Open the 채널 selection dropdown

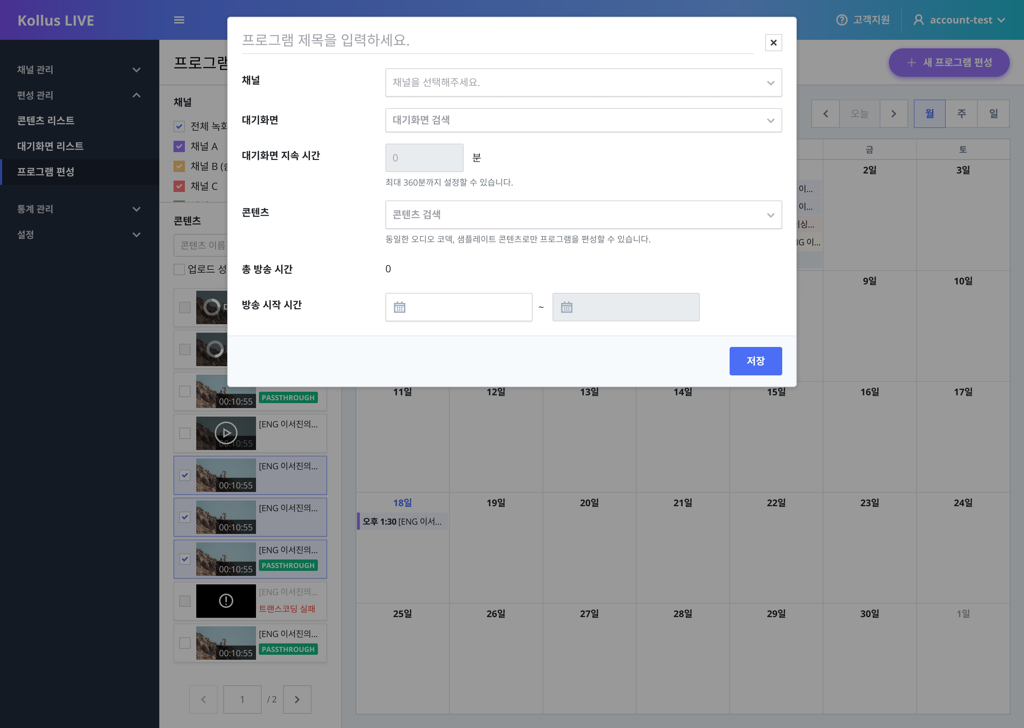[583, 83]
